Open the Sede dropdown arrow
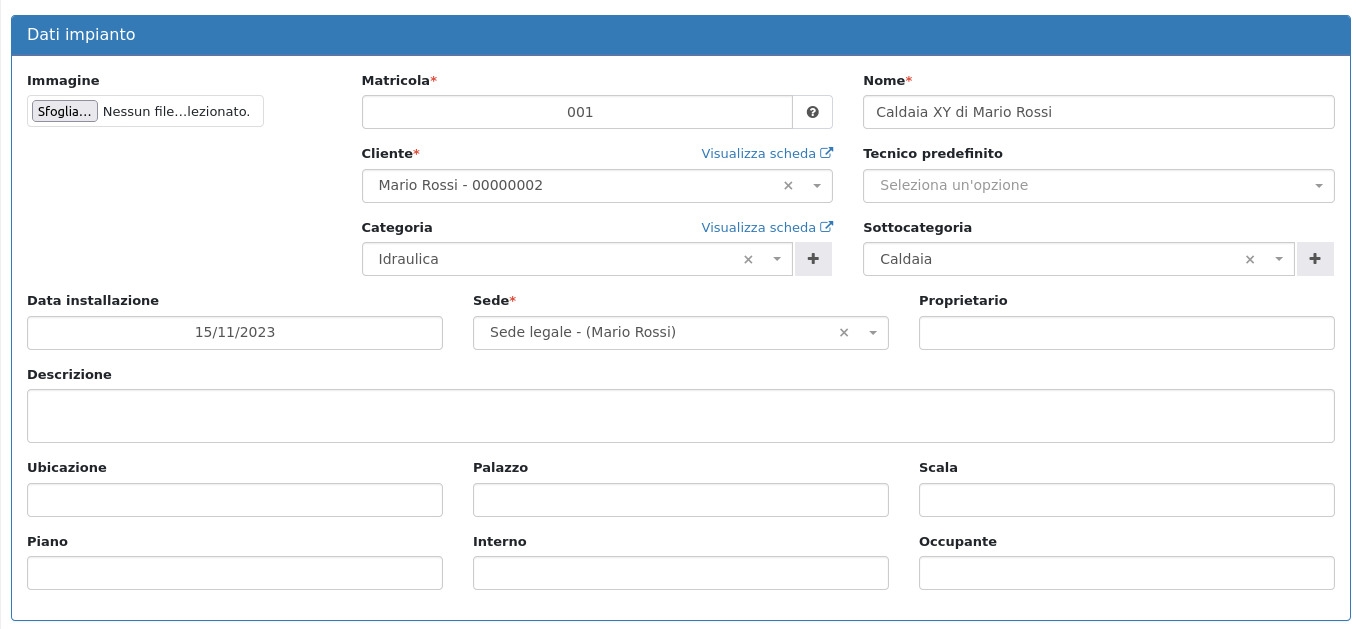Image resolution: width=1359 pixels, height=629 pixels. pyautogui.click(x=872, y=333)
